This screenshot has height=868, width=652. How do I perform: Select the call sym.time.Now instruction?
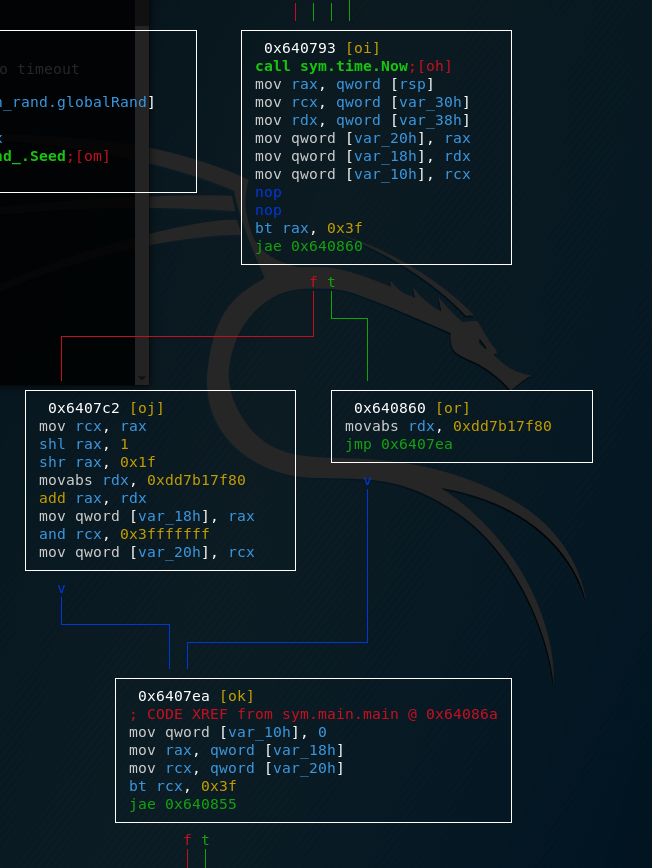coord(332,66)
